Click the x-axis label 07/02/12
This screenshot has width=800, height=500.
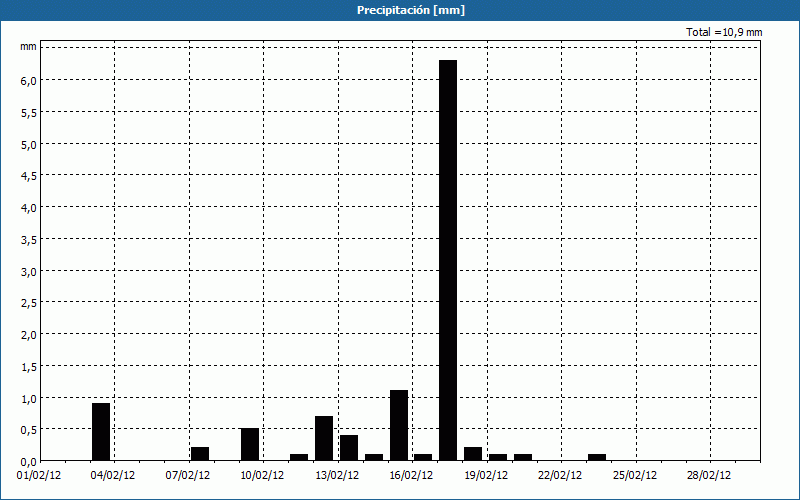pos(187,476)
